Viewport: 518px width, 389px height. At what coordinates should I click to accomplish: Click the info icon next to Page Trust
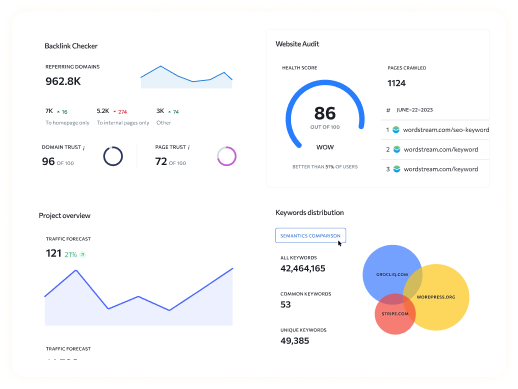point(189,148)
